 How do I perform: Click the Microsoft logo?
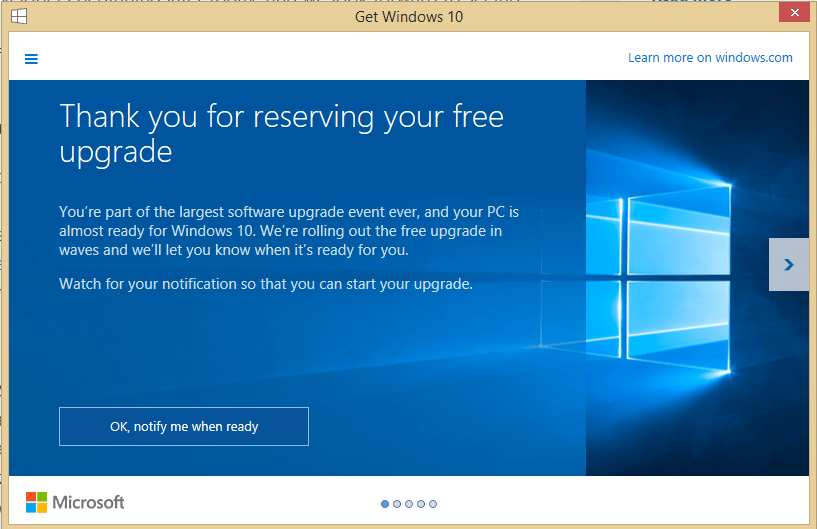coord(75,502)
